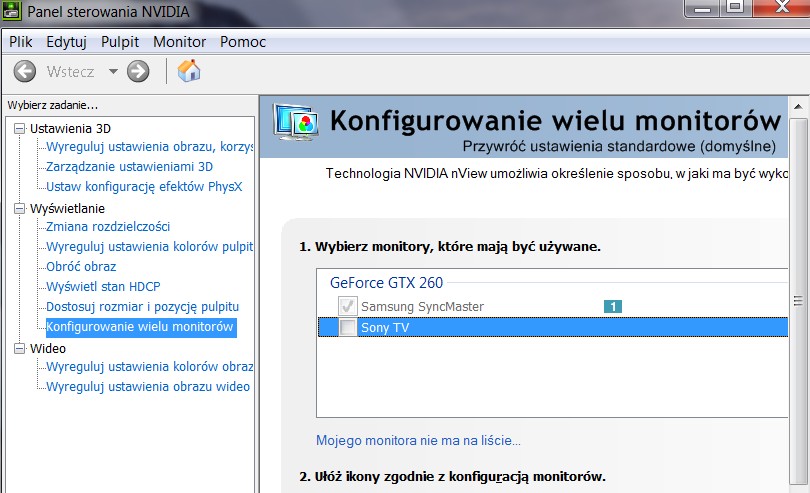Open 'Zarządzanie ustawieniami 3D'
The image size is (810, 493).
coord(129,166)
